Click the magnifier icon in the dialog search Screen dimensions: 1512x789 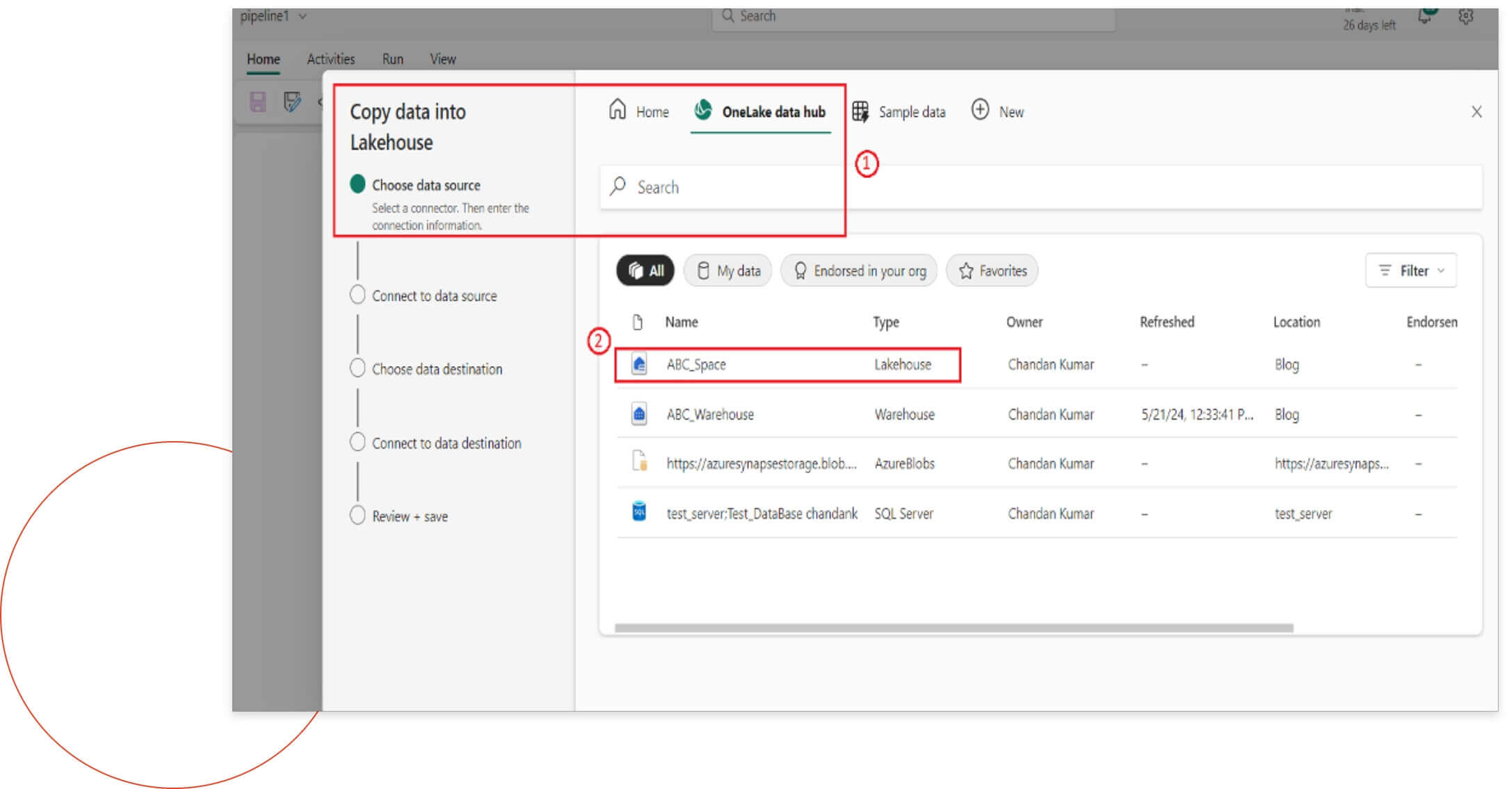point(618,186)
